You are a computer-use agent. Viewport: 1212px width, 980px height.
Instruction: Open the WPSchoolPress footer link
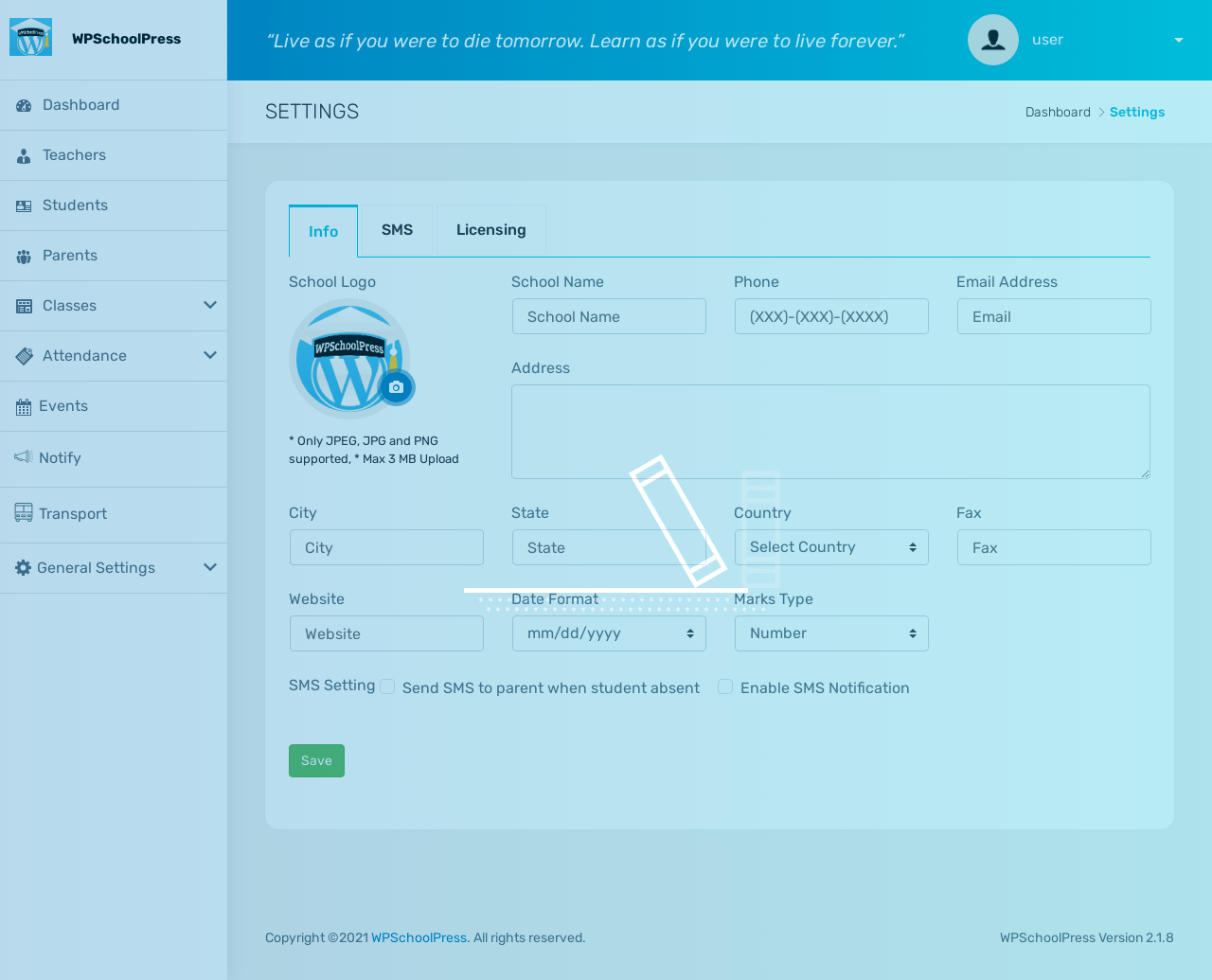tap(419, 937)
